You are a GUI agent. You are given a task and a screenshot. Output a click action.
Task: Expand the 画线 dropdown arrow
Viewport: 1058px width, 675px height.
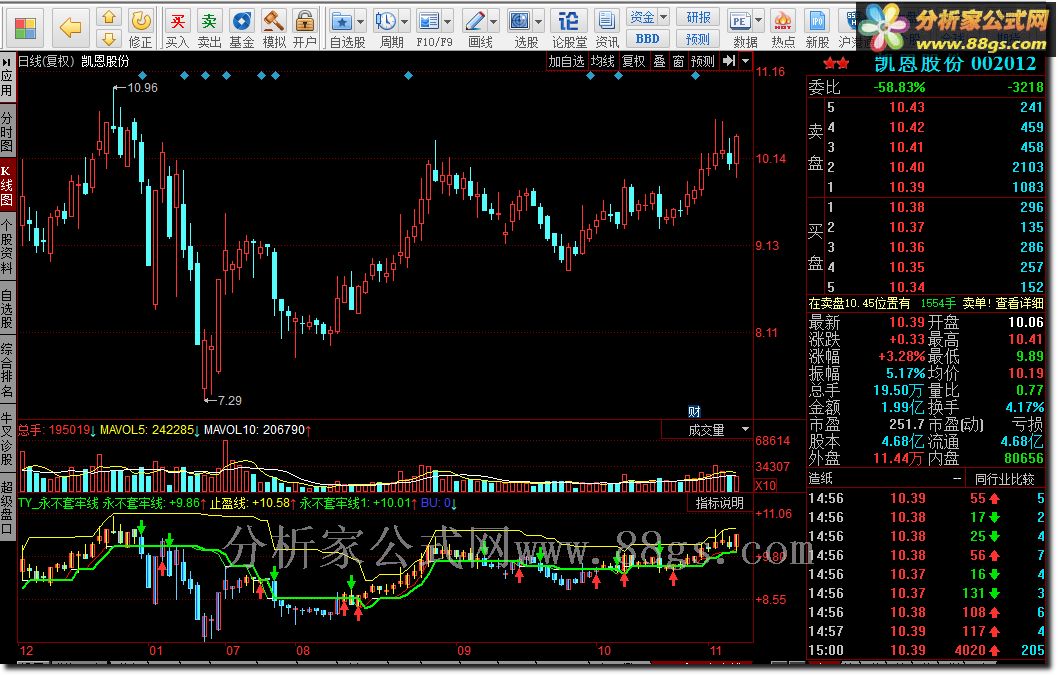[x=493, y=22]
